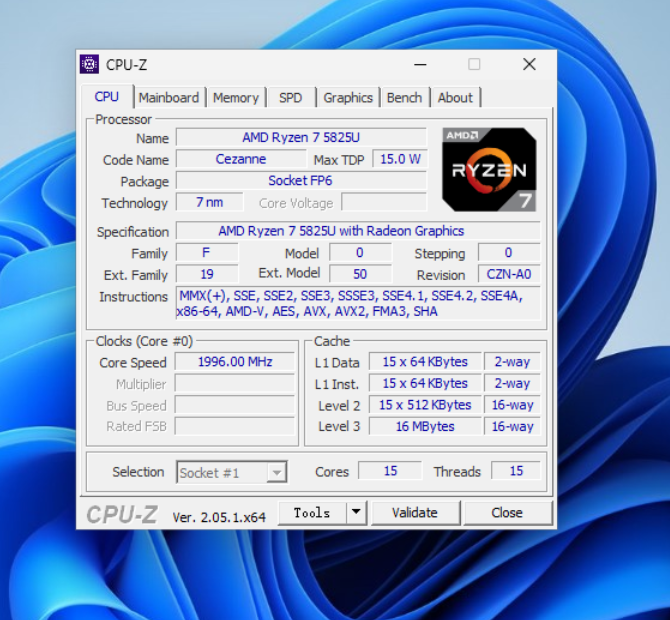Click the L1 Inst. 2-way associativity value
This screenshot has width=670, height=620.
click(x=512, y=383)
